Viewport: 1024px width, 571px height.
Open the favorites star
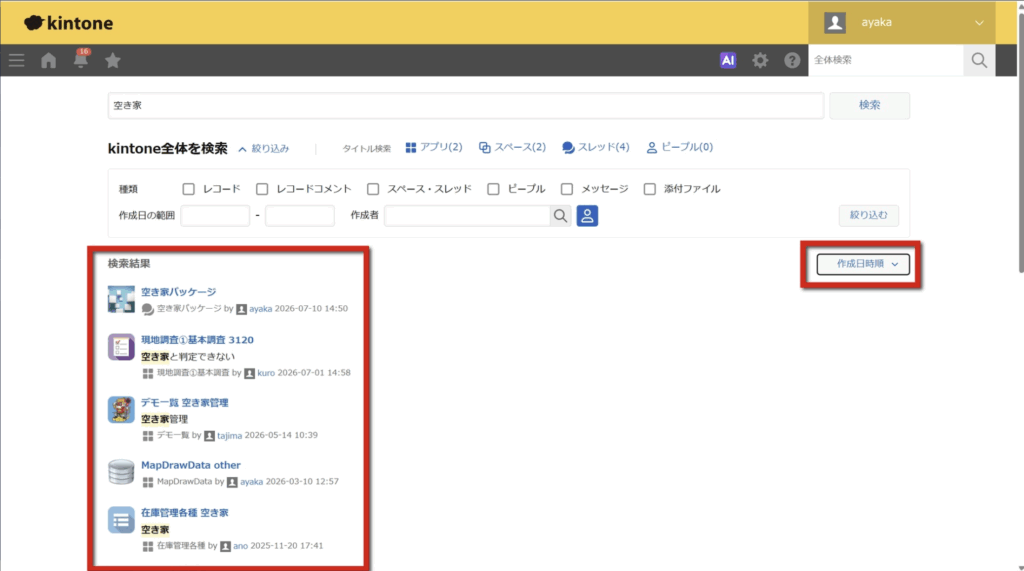[112, 61]
